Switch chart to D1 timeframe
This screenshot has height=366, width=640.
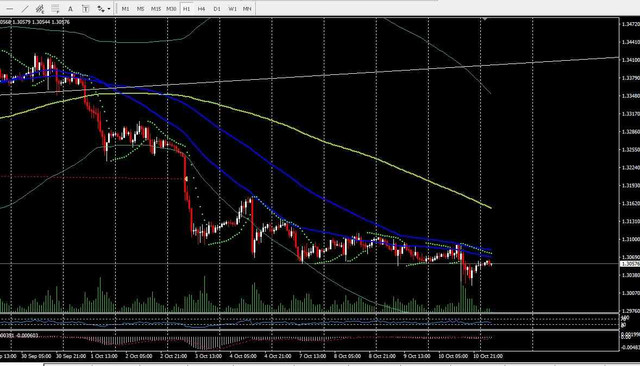click(x=217, y=9)
